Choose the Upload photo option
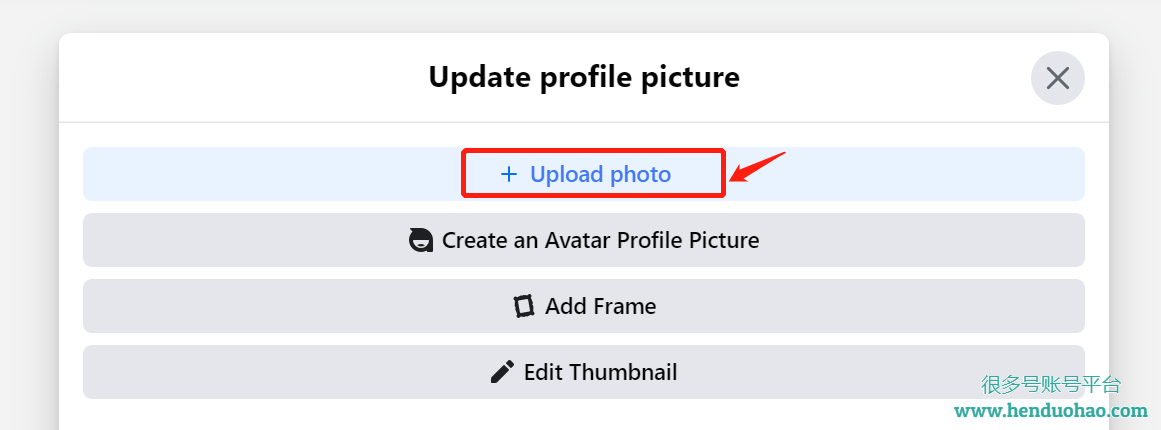 tap(583, 174)
